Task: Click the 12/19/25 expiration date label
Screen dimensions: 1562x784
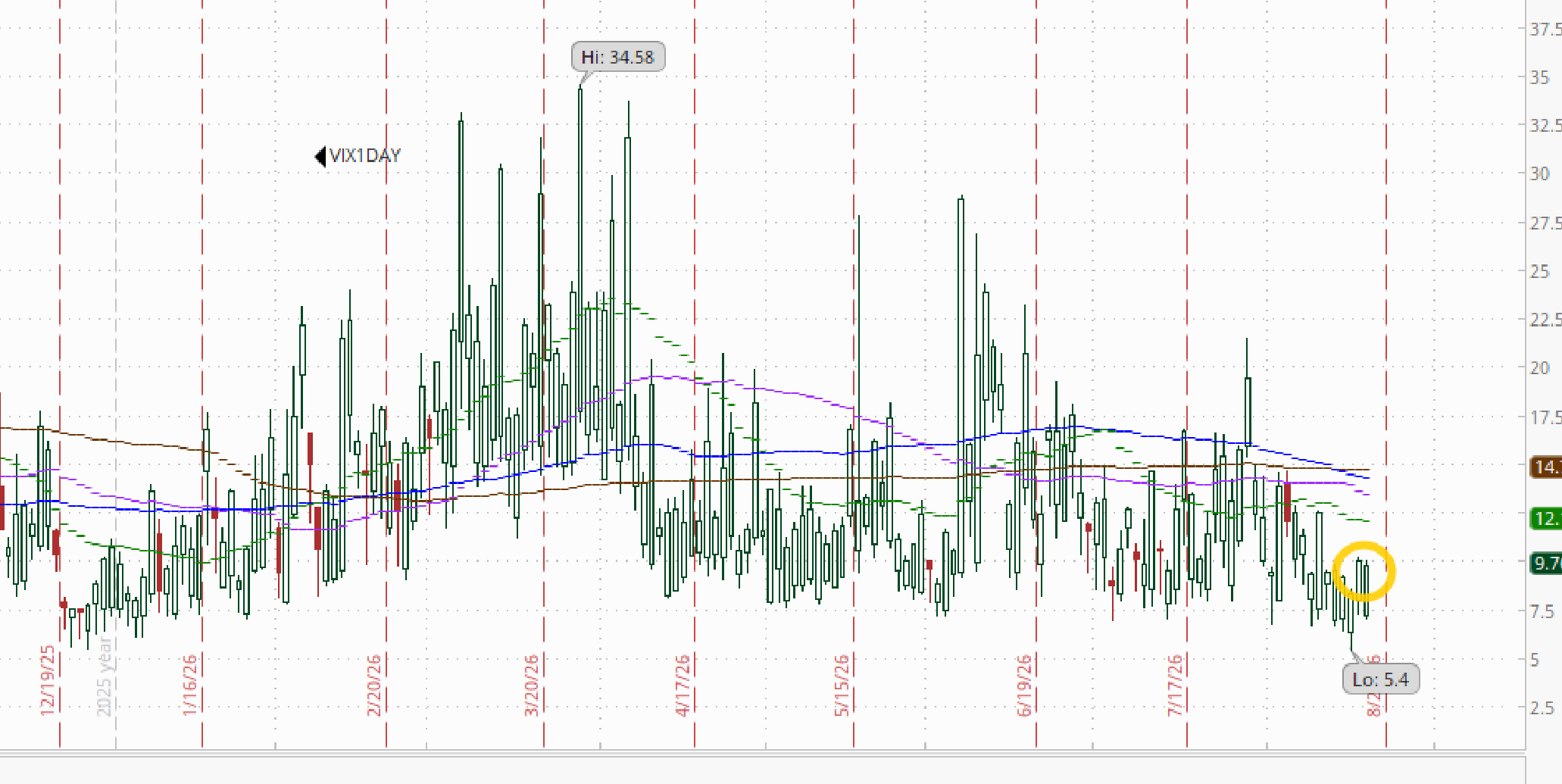Action: tap(48, 679)
